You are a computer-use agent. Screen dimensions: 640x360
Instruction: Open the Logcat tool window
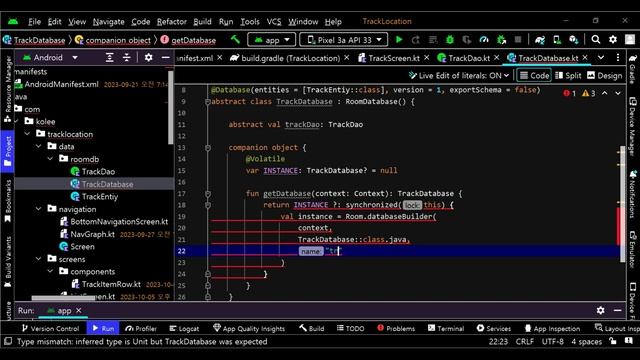pyautogui.click(x=184, y=328)
